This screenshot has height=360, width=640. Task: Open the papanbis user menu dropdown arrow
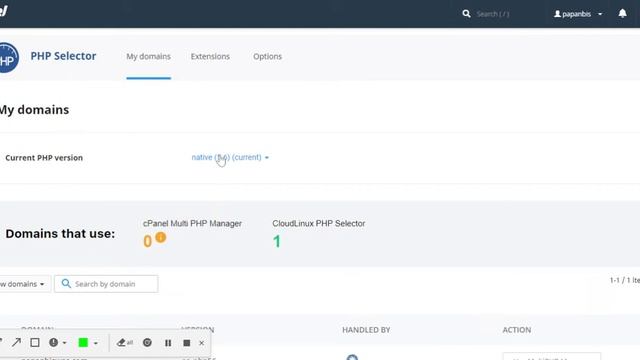click(600, 14)
